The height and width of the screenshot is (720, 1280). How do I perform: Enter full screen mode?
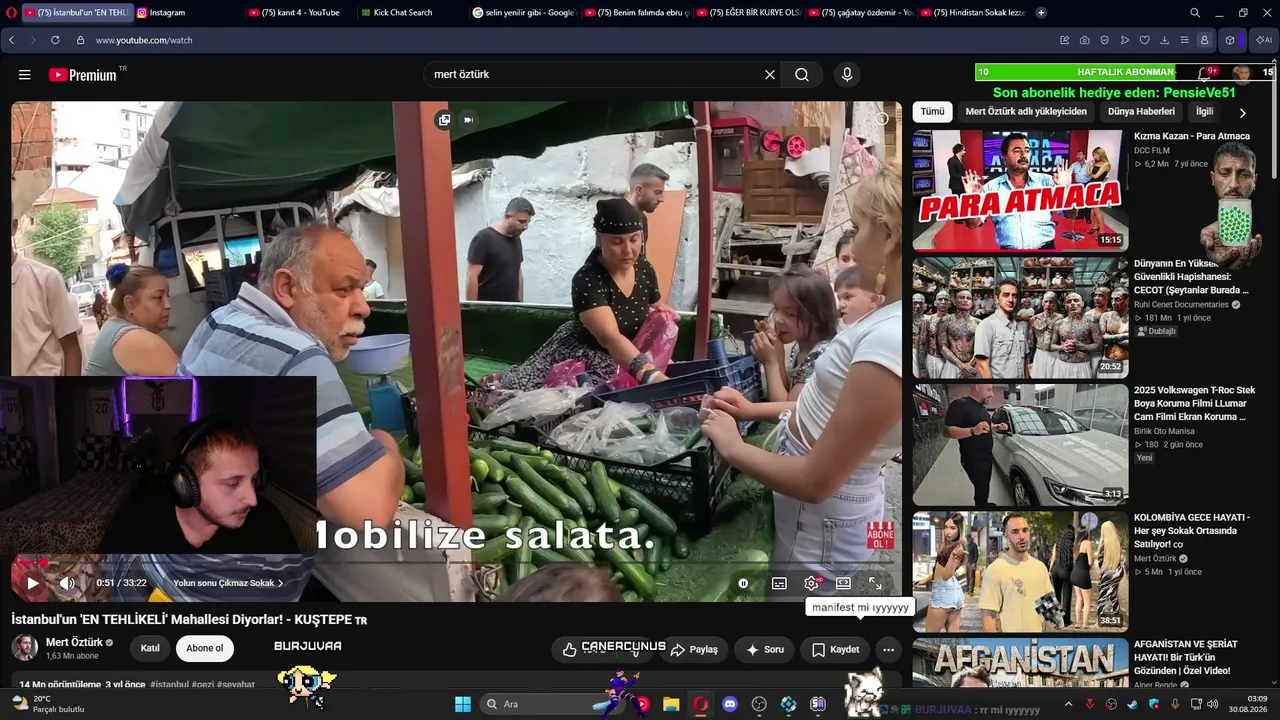point(875,583)
